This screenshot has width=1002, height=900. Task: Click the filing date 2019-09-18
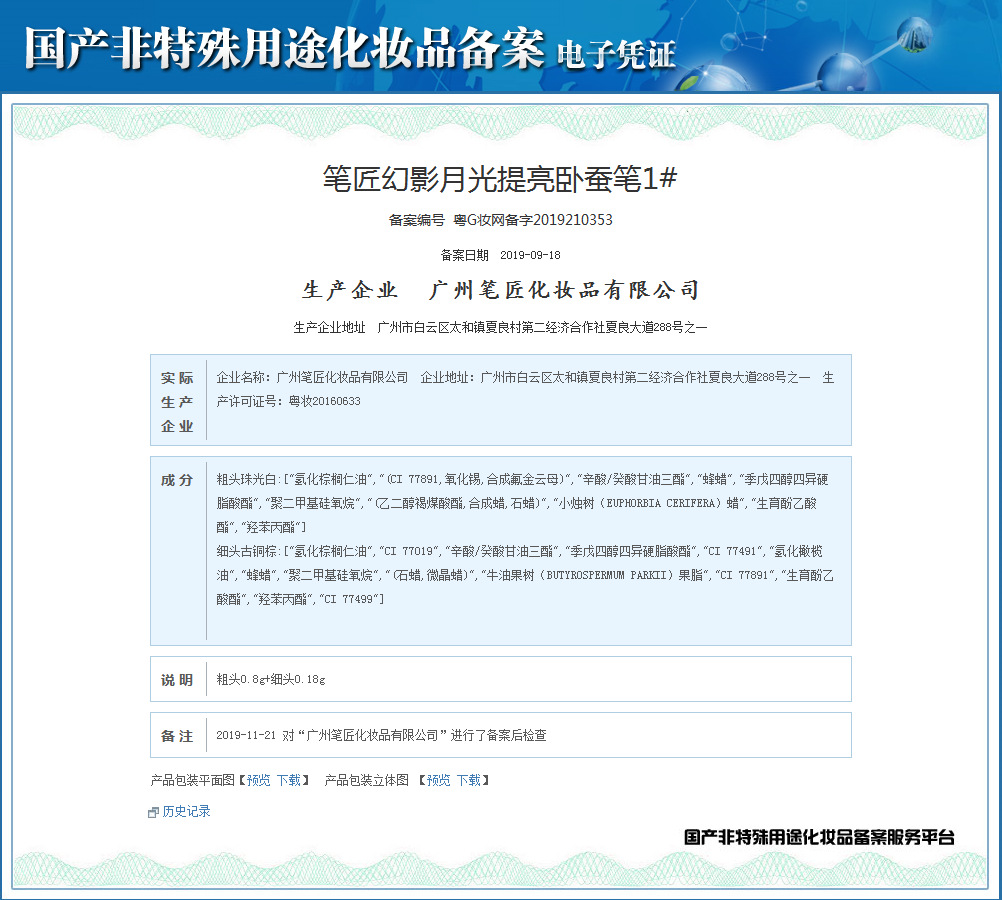click(530, 255)
